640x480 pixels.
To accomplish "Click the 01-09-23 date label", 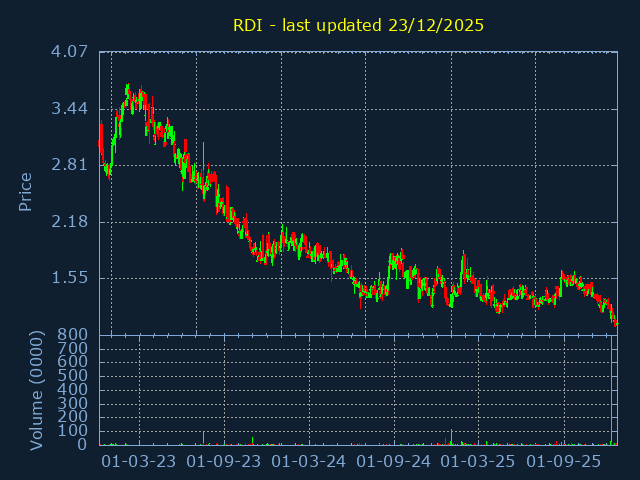I will 224,462.
